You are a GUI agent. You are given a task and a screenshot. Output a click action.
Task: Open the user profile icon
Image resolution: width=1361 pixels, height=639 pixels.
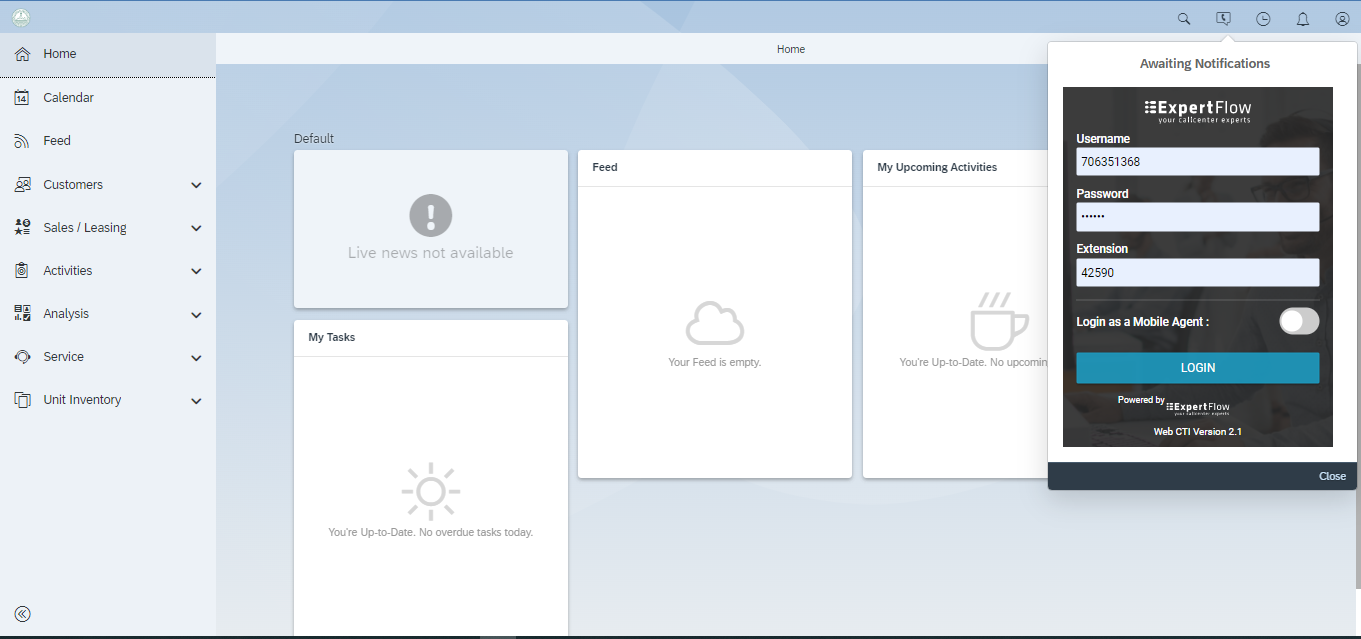[1342, 19]
